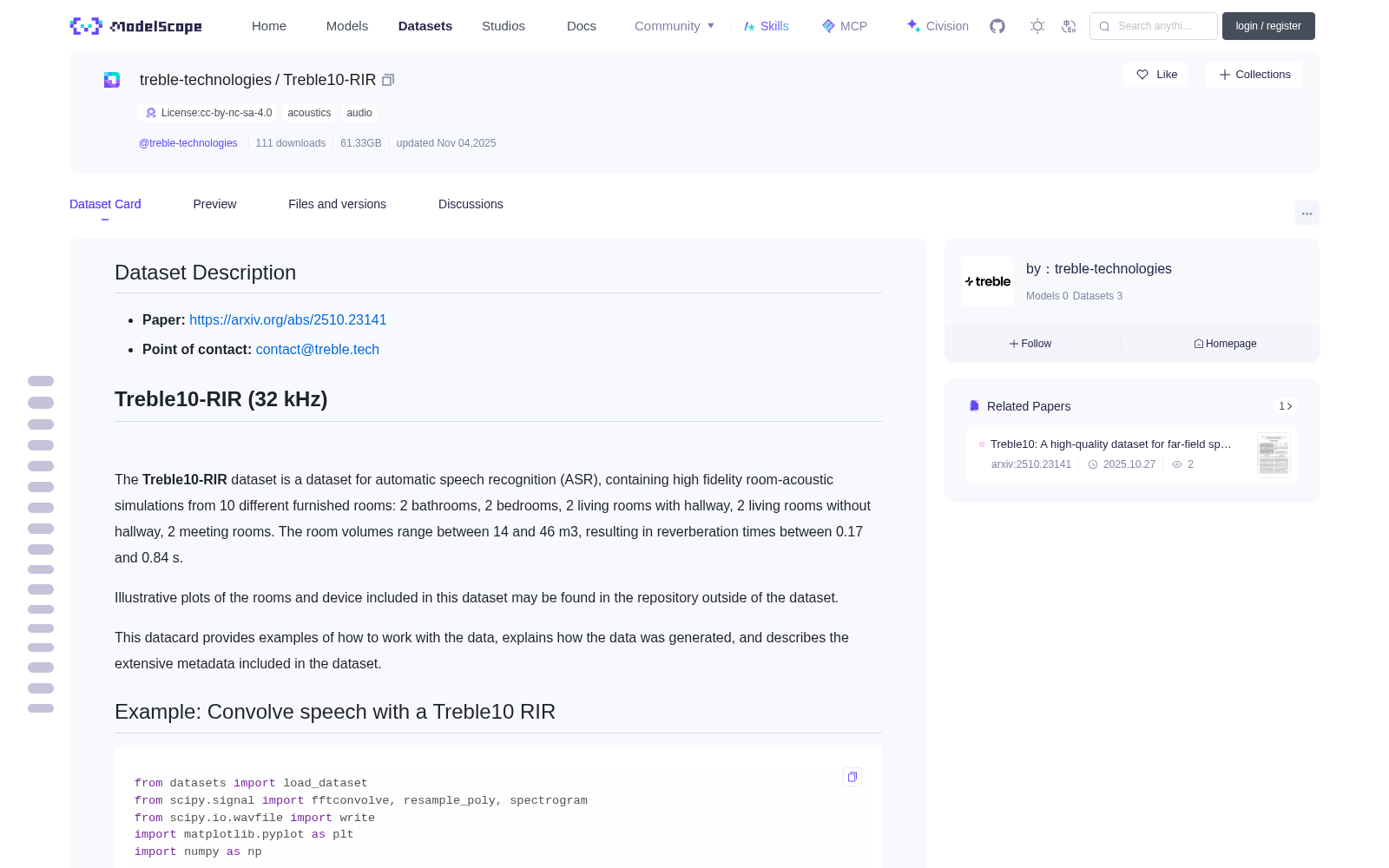Jump to section via first outline marker
Screen dimensions: 1389x868
[x=41, y=381]
